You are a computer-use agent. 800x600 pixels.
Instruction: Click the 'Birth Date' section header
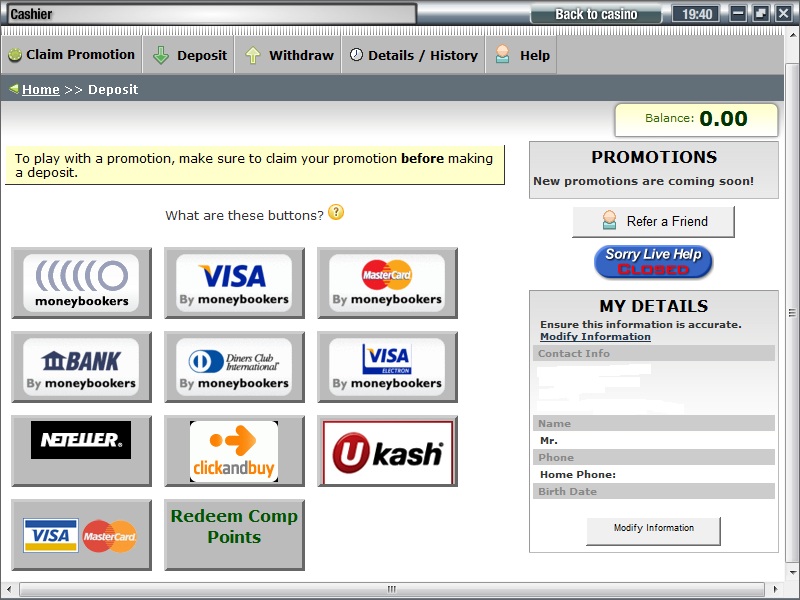click(x=654, y=492)
